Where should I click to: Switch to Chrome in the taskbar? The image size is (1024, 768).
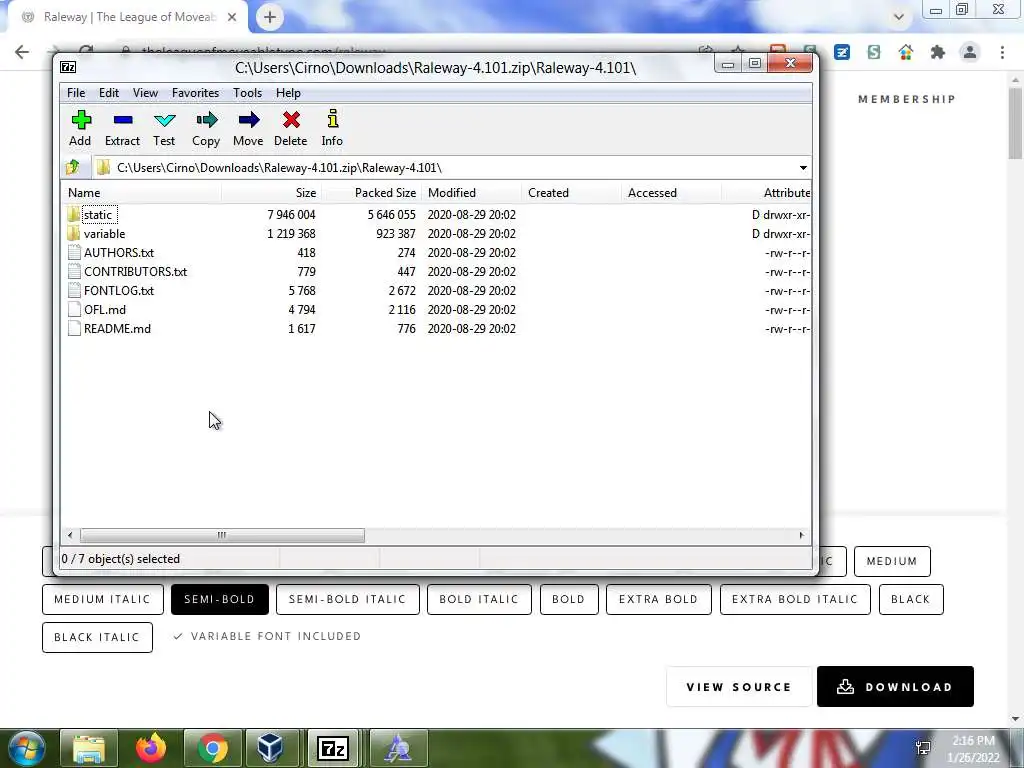pos(213,748)
